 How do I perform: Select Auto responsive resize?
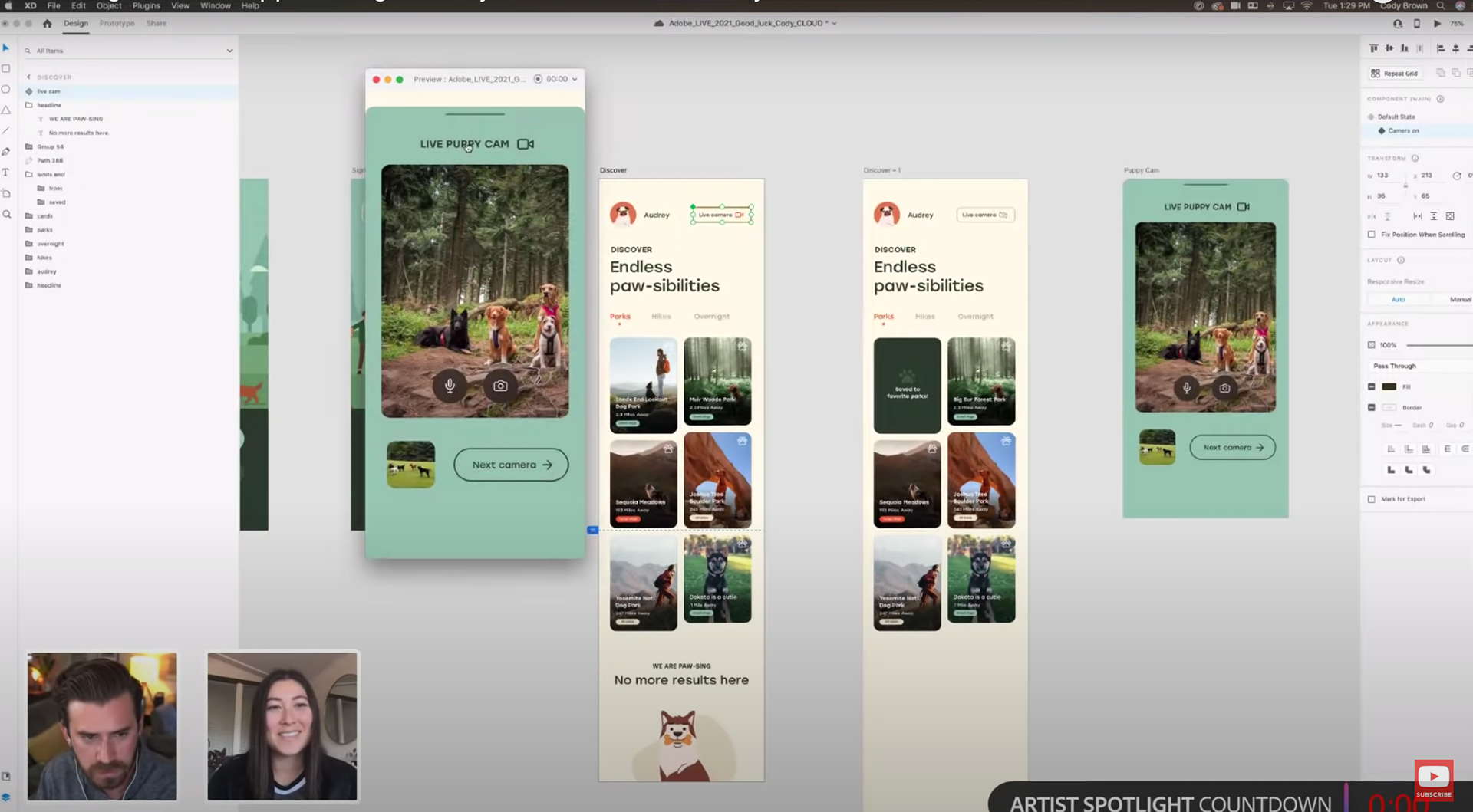click(x=1399, y=299)
